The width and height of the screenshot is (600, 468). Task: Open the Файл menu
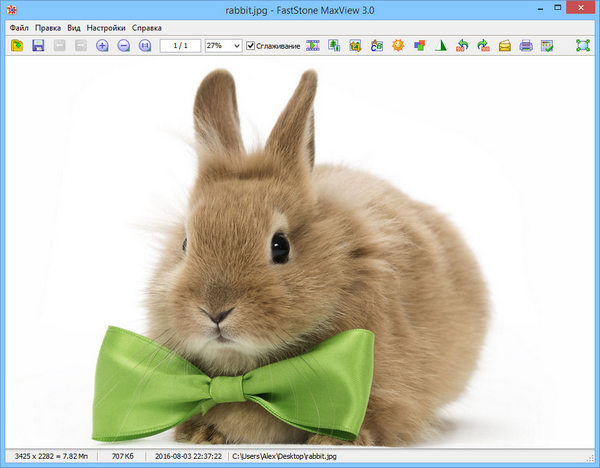19,28
